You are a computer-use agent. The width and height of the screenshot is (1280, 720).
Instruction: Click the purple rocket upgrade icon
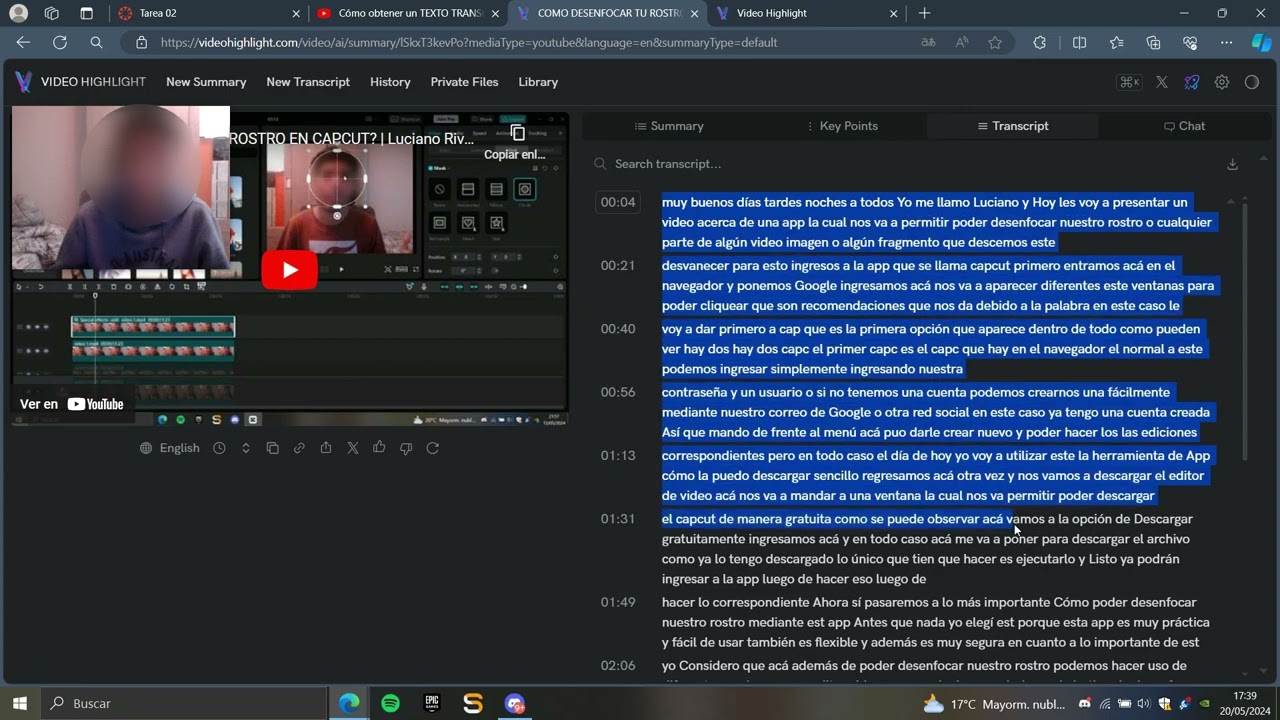tap(1191, 82)
